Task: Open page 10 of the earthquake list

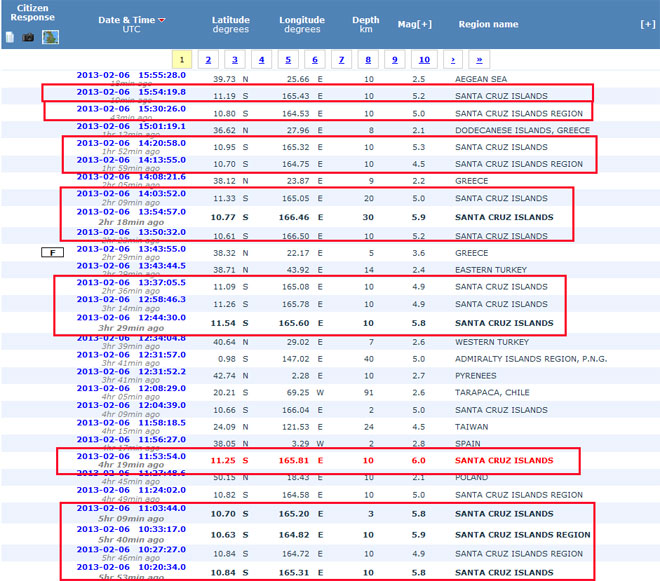Action: (424, 59)
